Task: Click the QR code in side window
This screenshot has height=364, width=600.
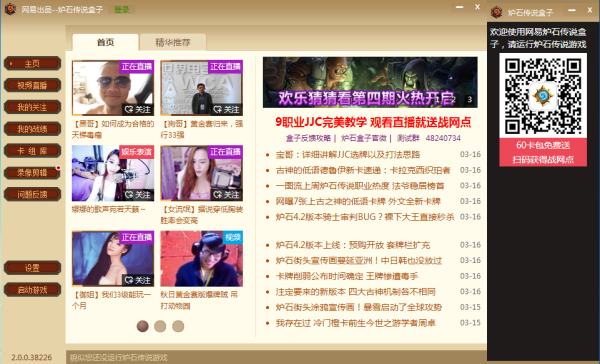Action: point(543,96)
